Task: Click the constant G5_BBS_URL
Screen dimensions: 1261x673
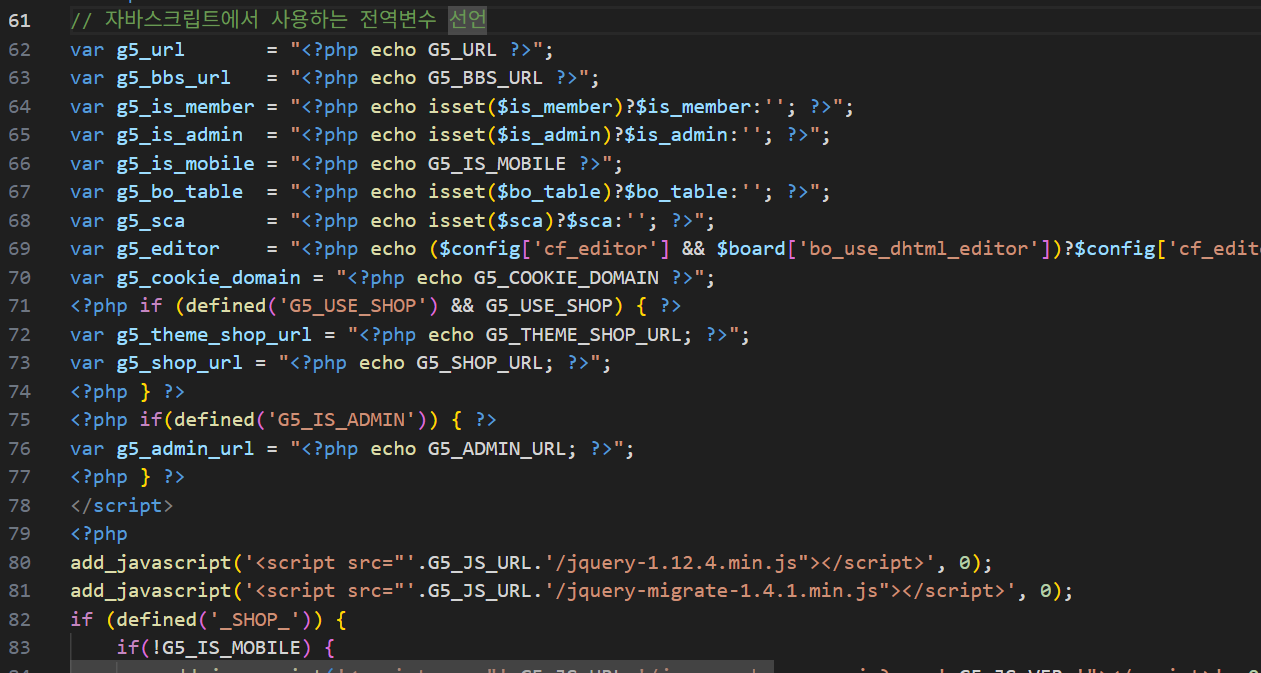Action: click(x=485, y=77)
